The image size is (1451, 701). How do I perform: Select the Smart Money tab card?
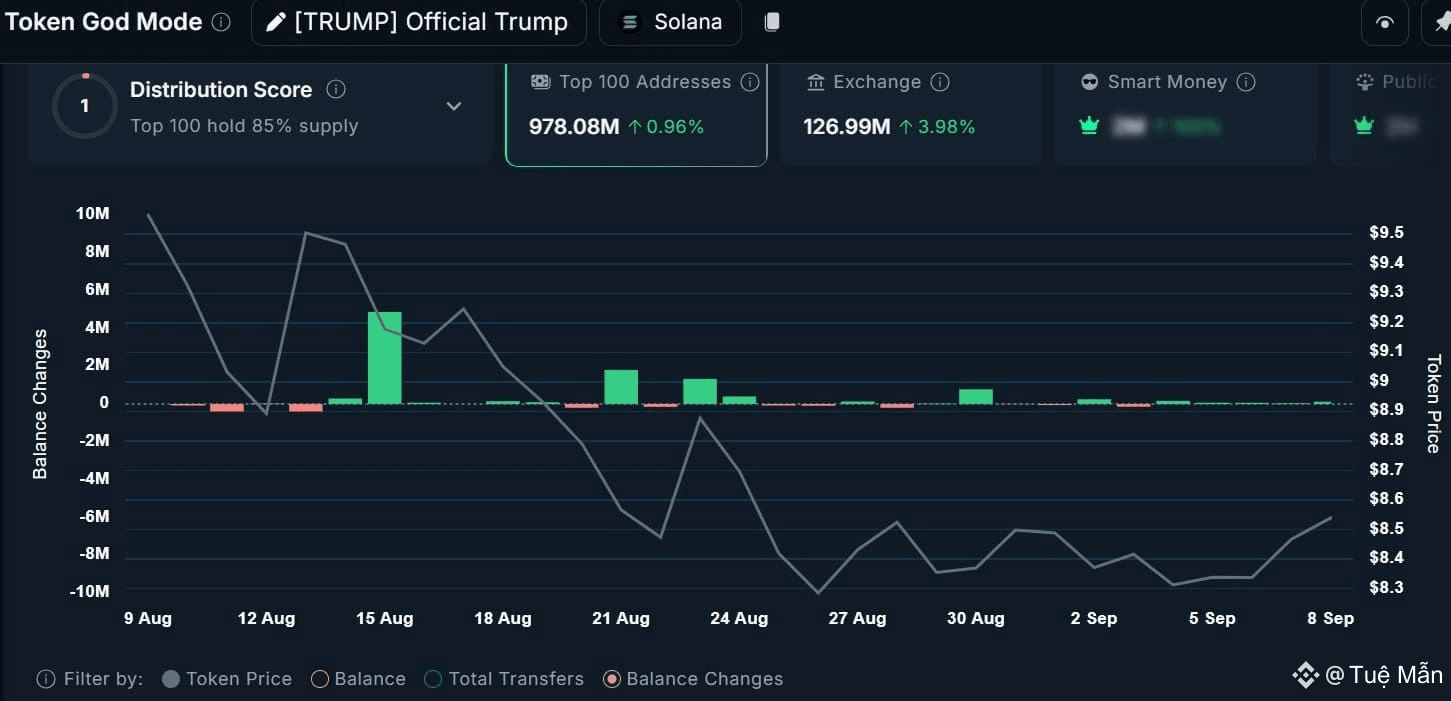pos(1186,113)
